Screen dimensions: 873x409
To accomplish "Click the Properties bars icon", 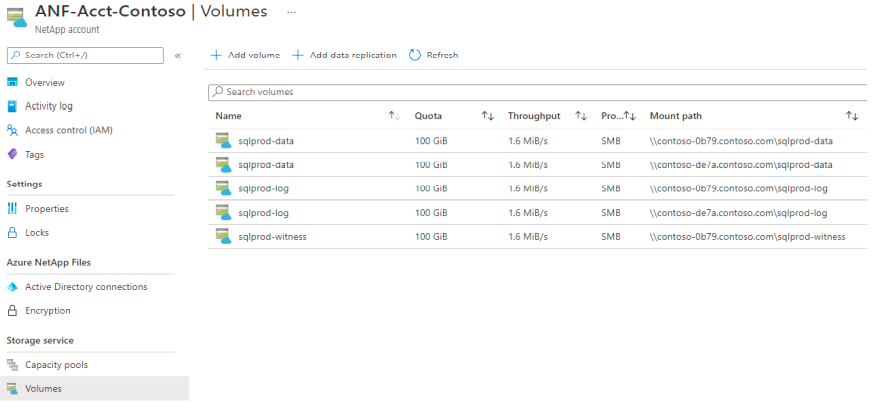I will point(12,209).
